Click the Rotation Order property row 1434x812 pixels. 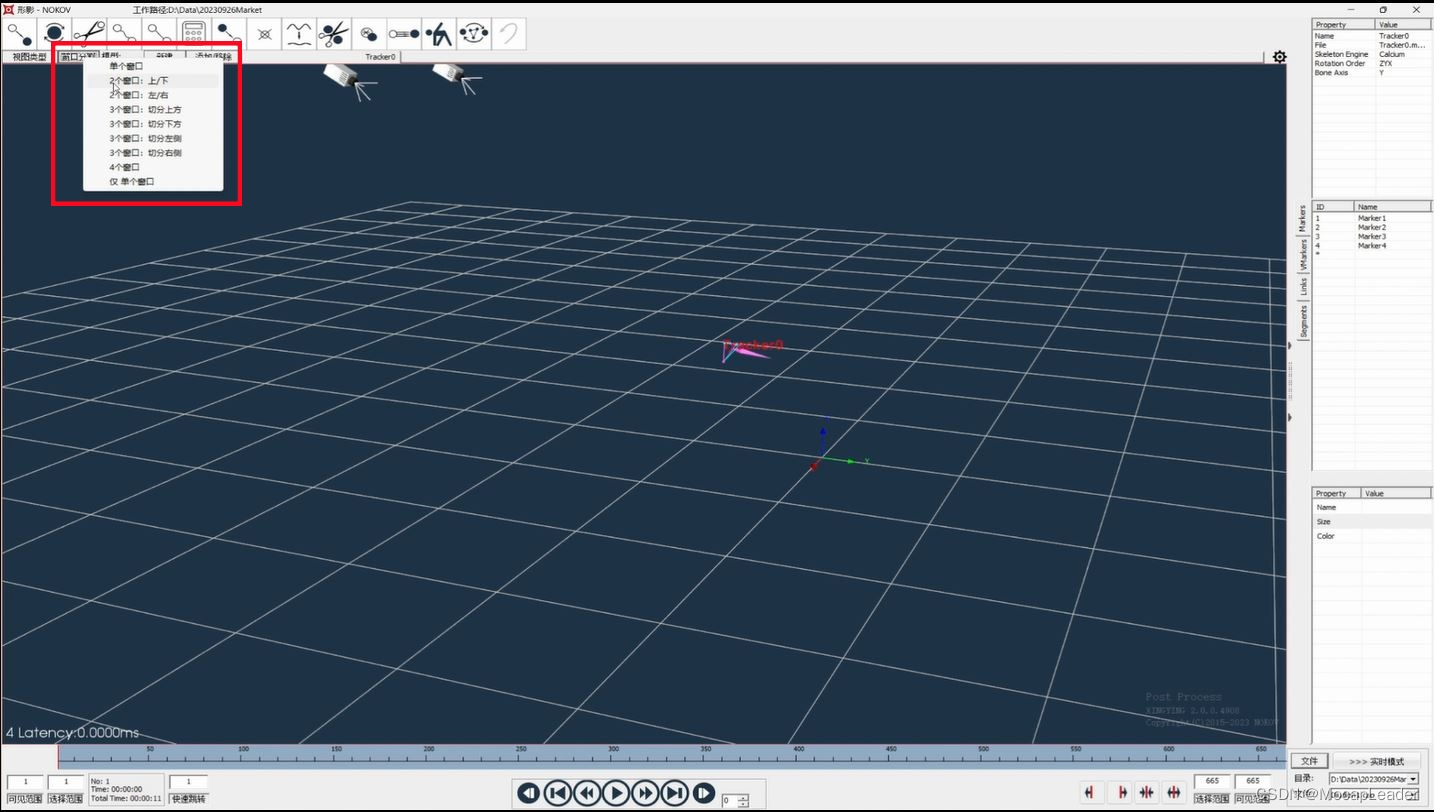coord(1372,63)
